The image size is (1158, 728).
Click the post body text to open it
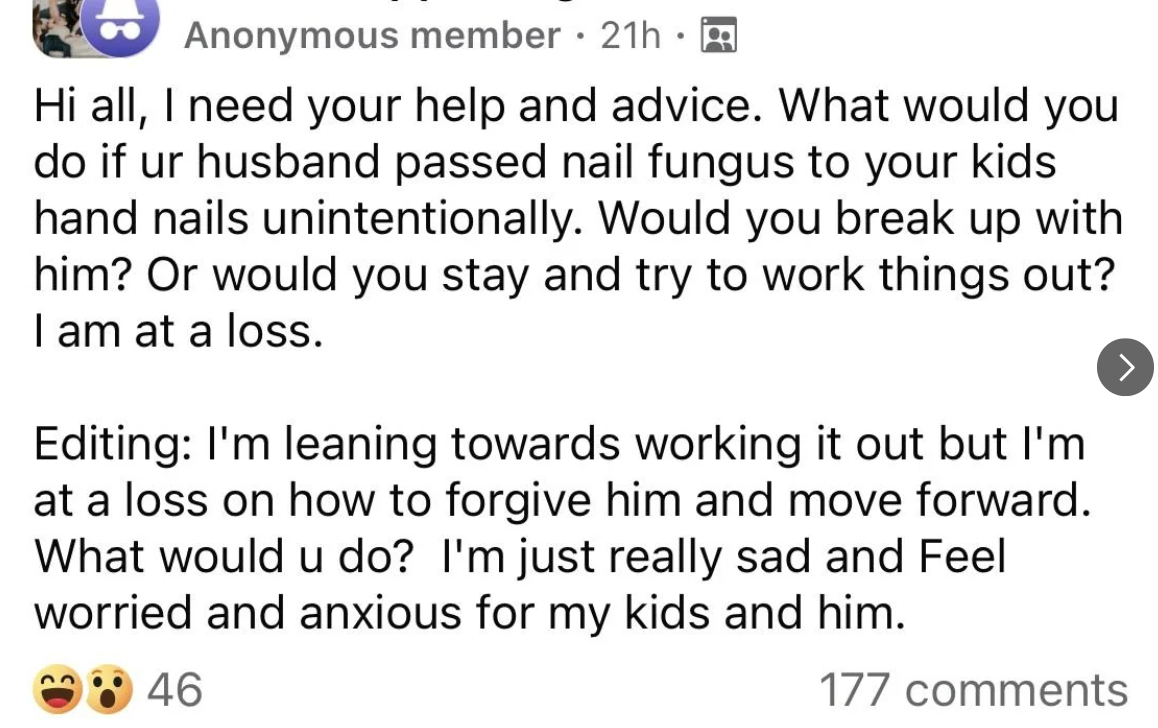tap(500, 218)
